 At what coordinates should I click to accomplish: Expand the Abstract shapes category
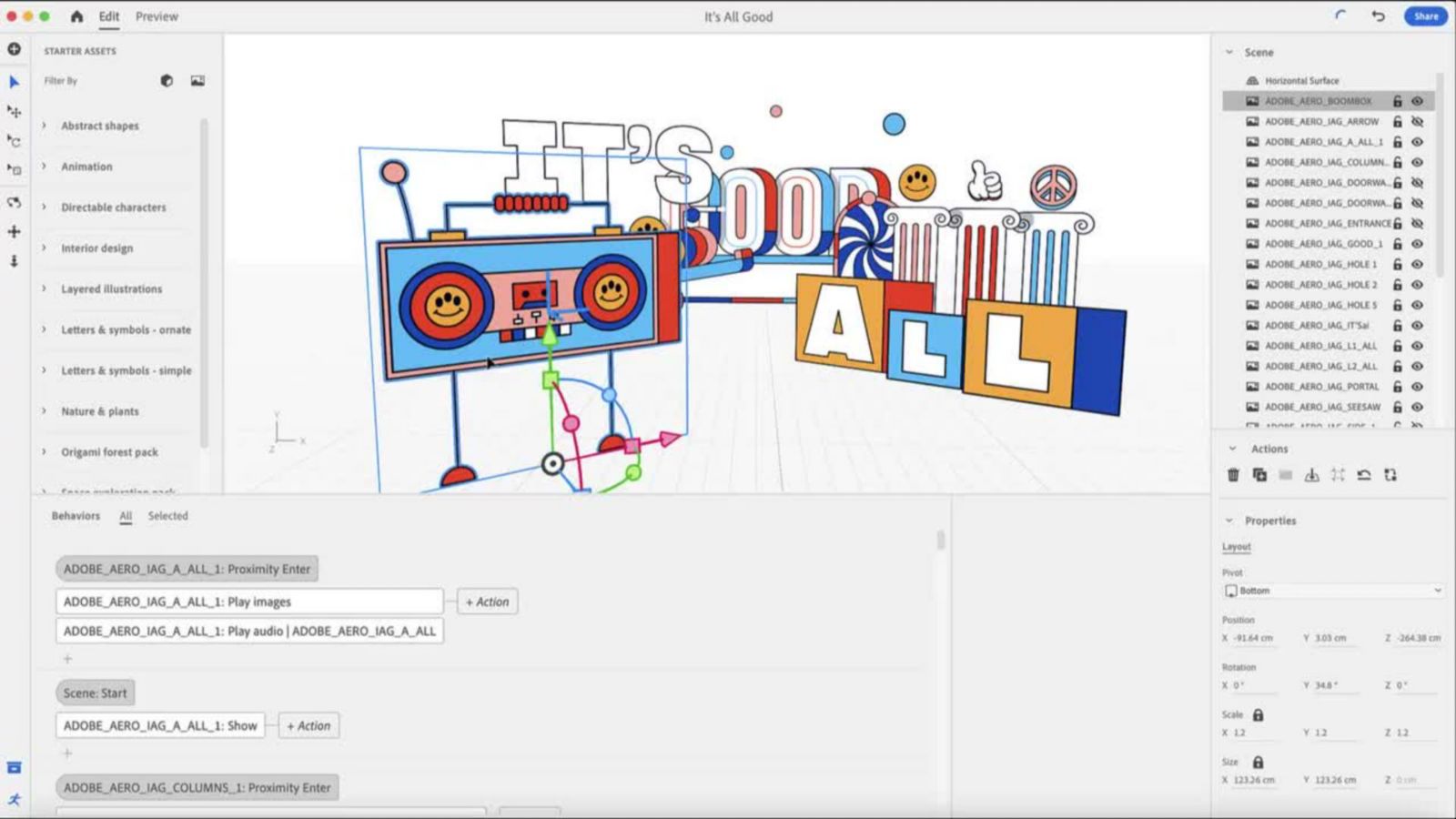44,126
